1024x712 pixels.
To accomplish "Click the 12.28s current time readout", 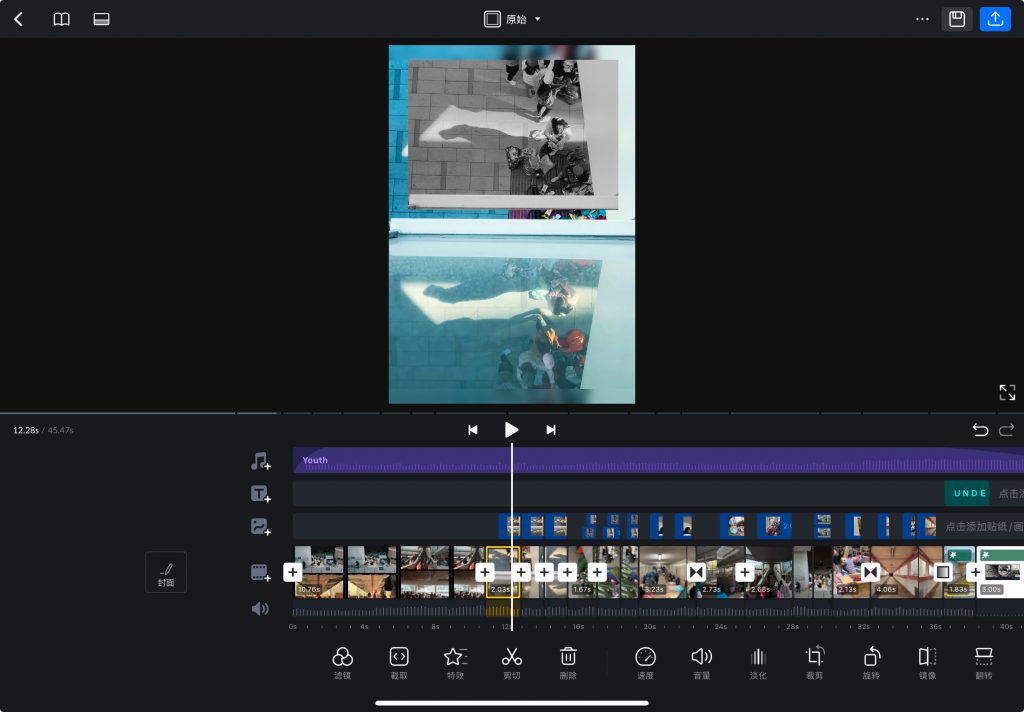I will [x=25, y=430].
